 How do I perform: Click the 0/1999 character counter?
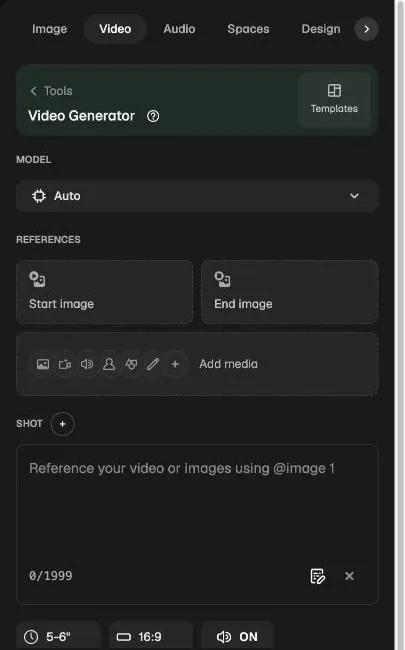pos(51,575)
